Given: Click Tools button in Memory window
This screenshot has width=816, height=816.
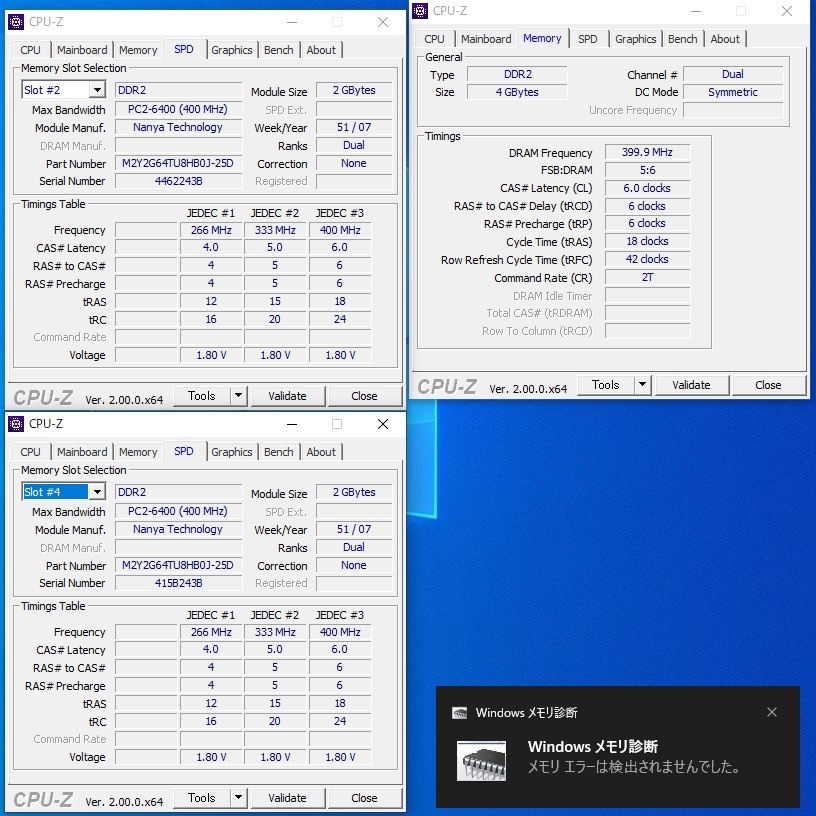Looking at the screenshot, I should [606, 385].
